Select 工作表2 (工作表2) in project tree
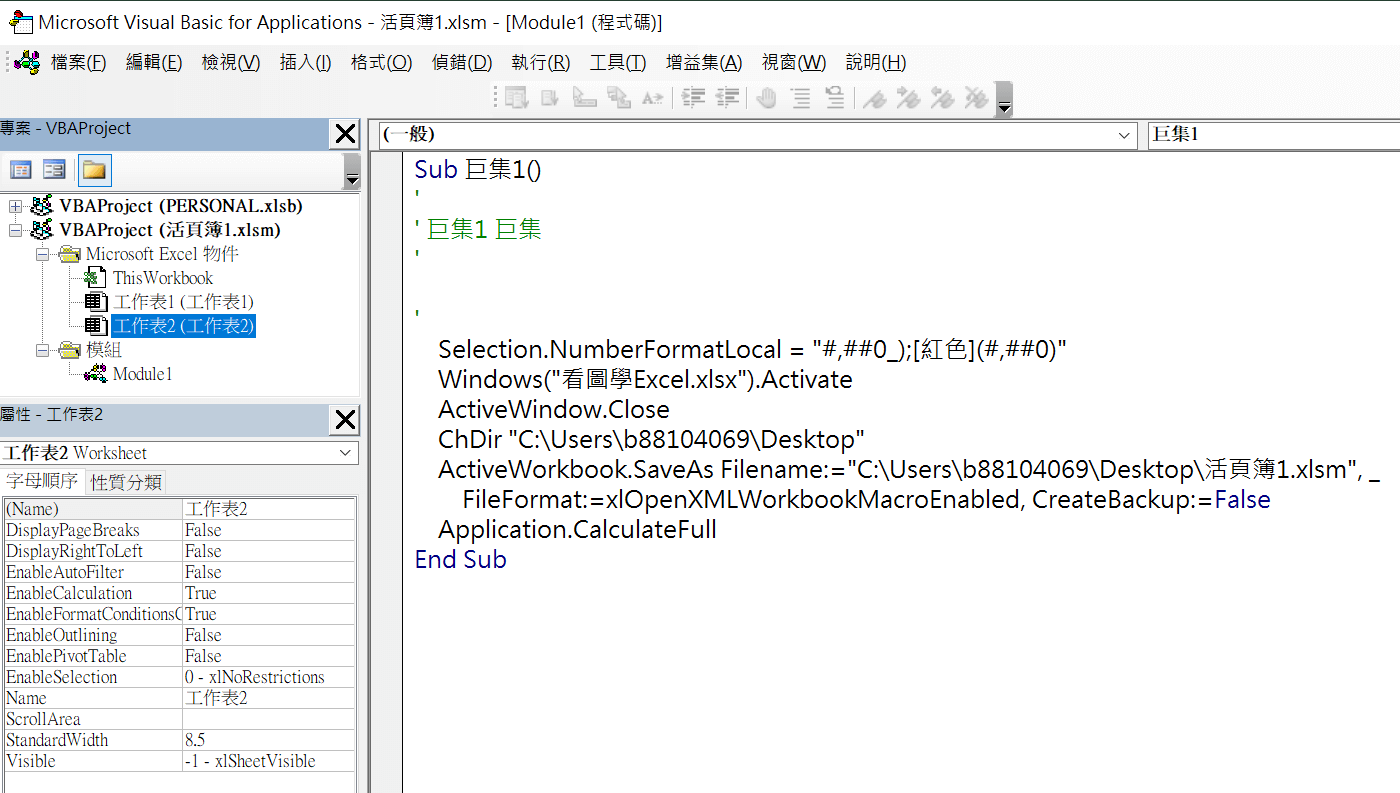This screenshot has height=793, width=1400. pyautogui.click(x=184, y=326)
